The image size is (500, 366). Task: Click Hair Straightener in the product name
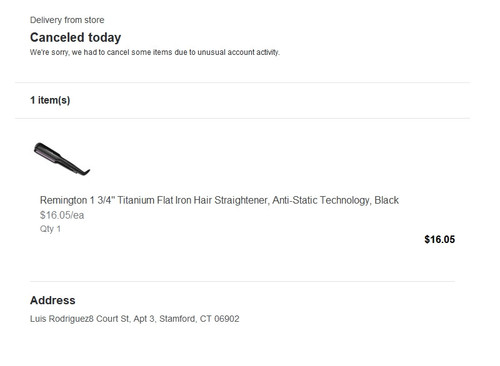tap(231, 200)
